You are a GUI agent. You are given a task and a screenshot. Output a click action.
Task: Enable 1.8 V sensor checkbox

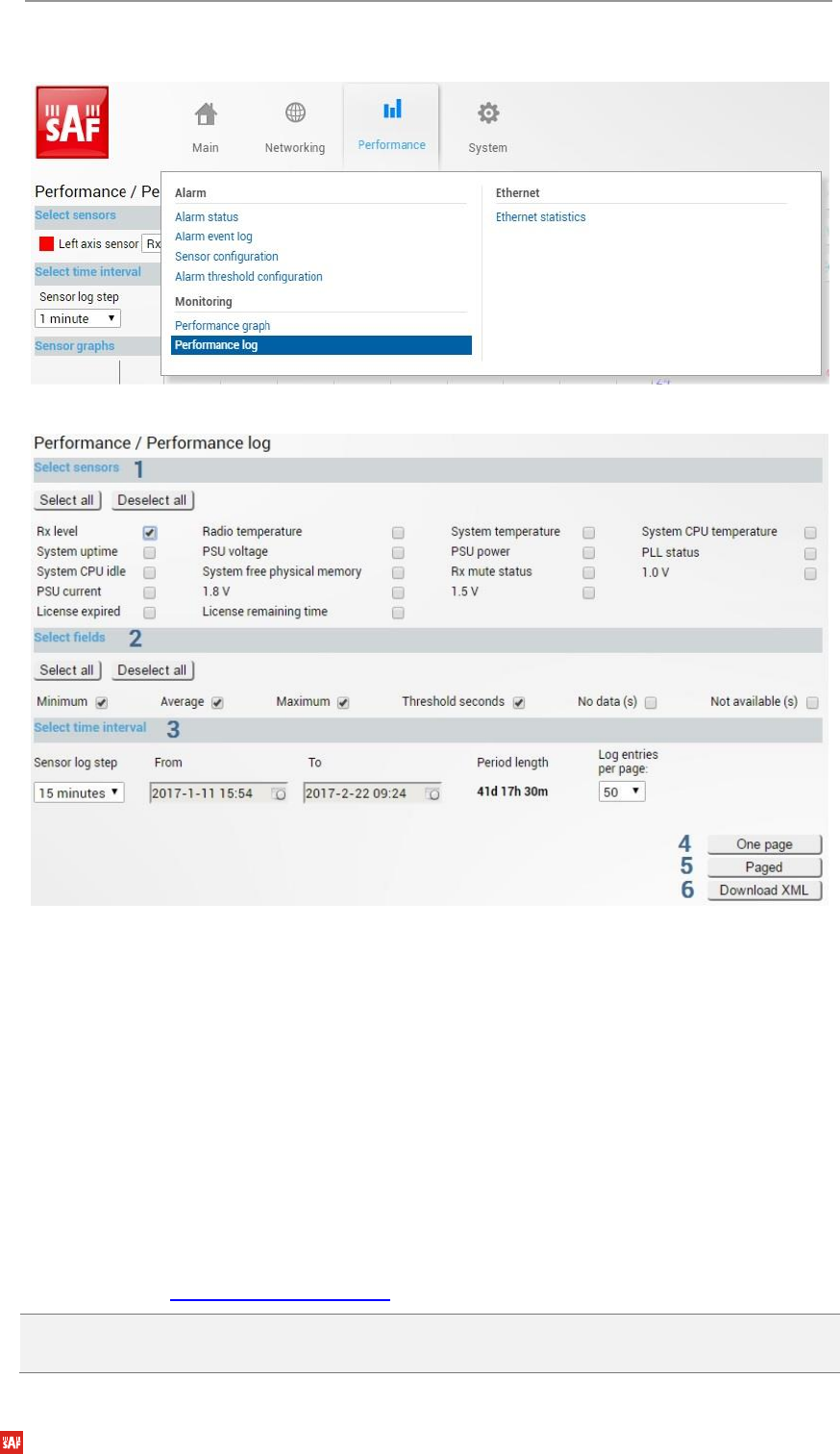point(398,593)
